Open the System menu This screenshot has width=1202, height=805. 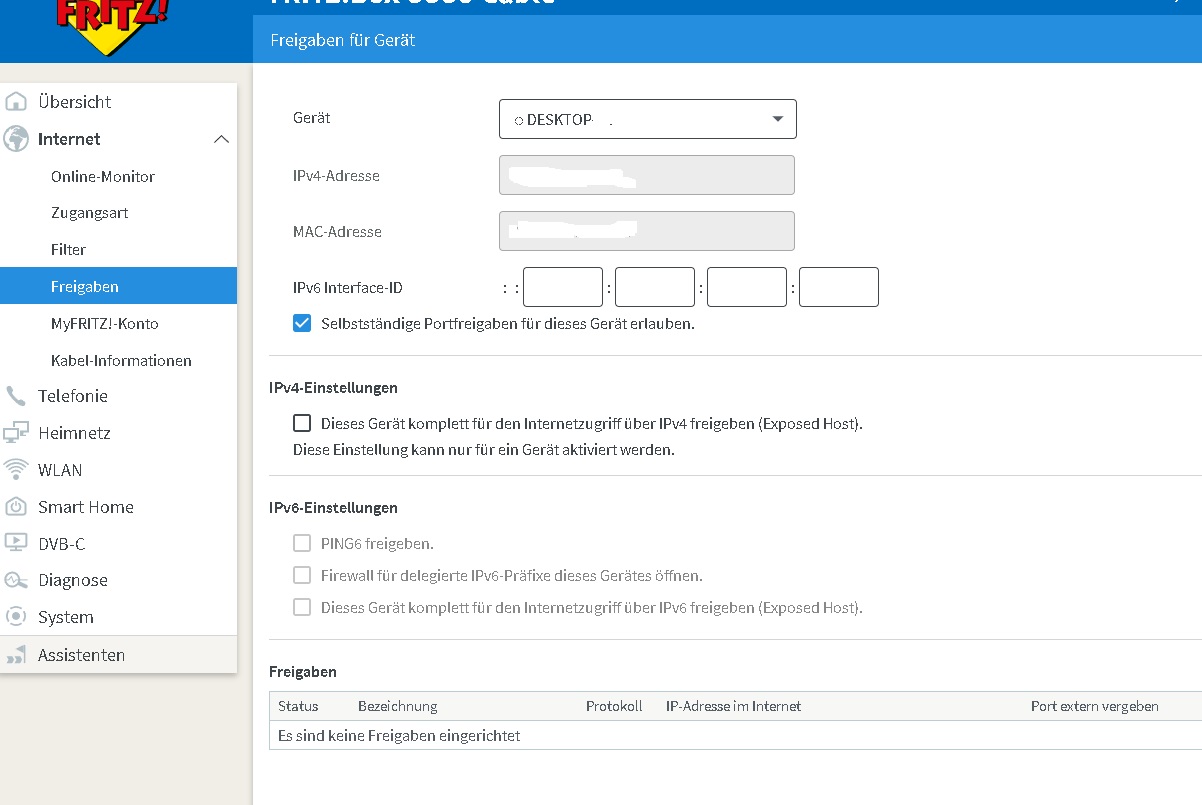coord(66,617)
